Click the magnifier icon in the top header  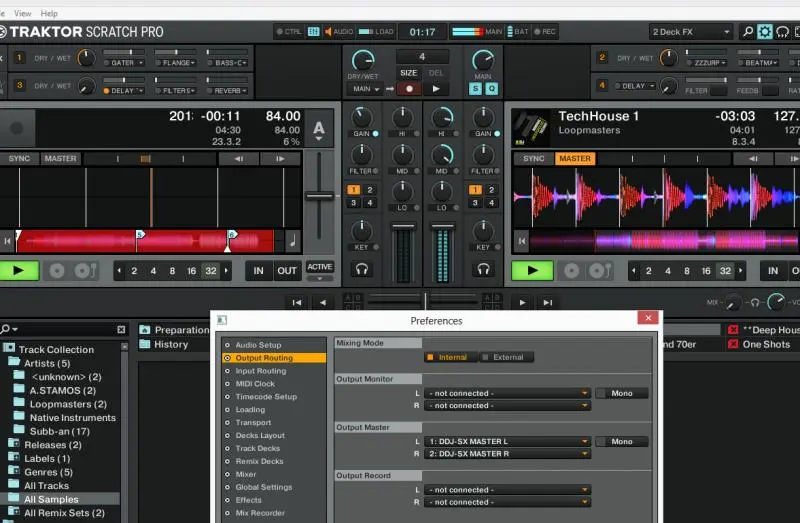[x=748, y=32]
